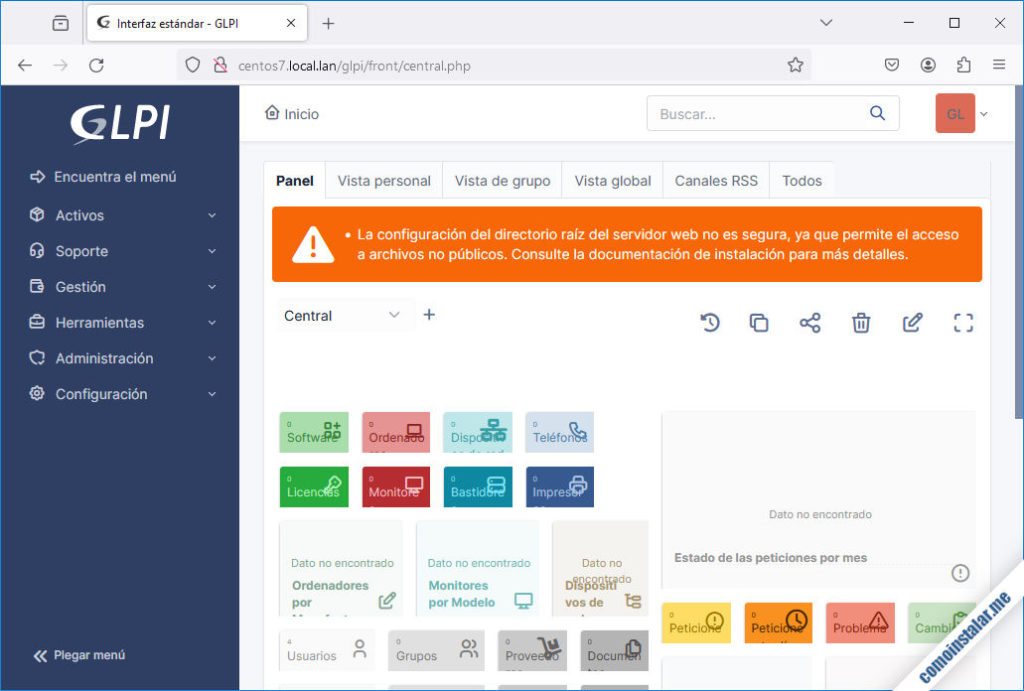Open the Central dashboard selector
This screenshot has height=691, width=1024.
click(x=344, y=315)
